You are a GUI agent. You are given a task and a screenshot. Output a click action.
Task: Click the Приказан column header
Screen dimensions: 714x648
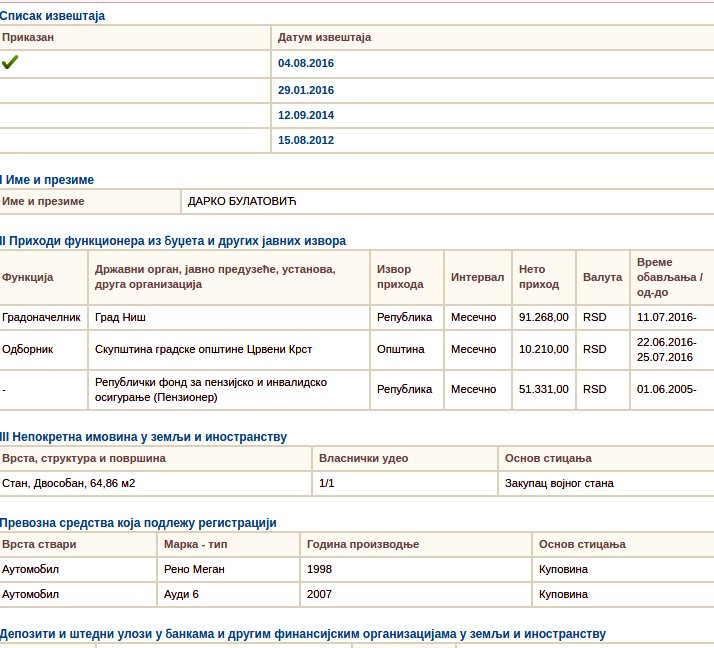[x=28, y=37]
